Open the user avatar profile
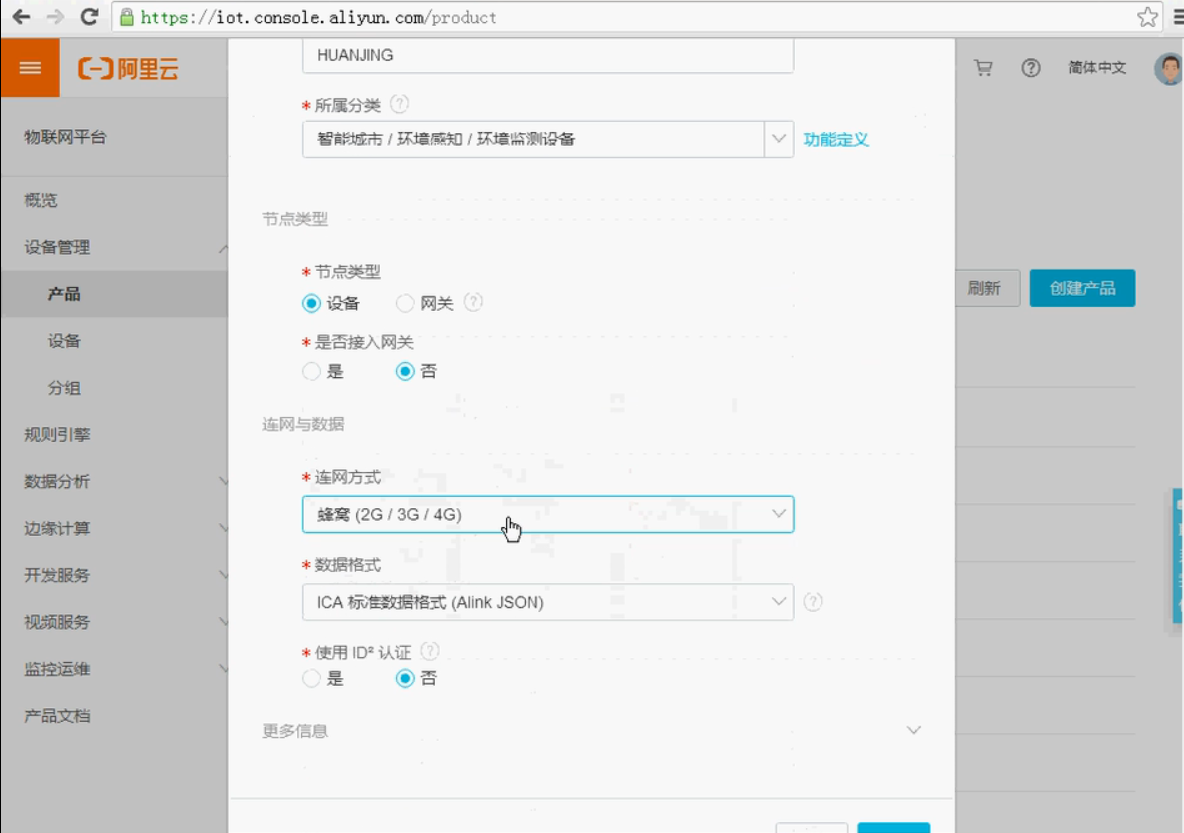 click(x=1168, y=68)
